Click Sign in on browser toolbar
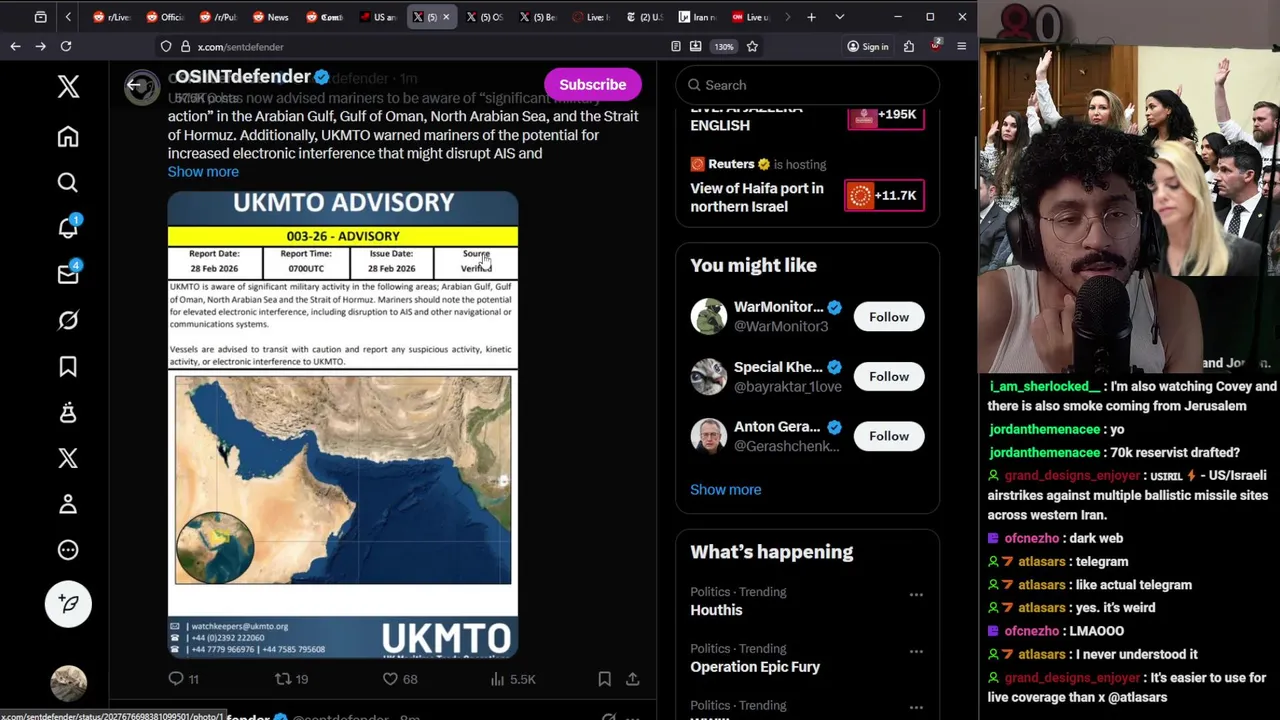1280x720 pixels. tap(867, 46)
